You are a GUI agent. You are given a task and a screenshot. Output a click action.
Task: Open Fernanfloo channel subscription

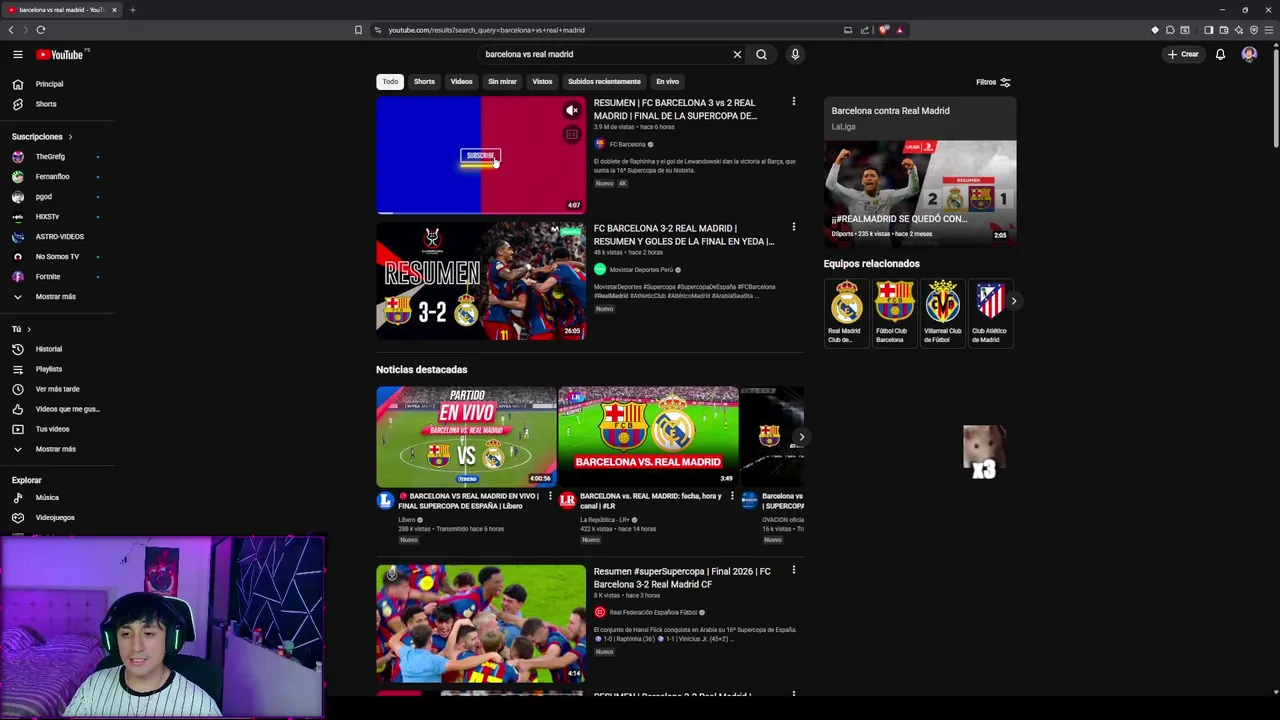[52, 176]
